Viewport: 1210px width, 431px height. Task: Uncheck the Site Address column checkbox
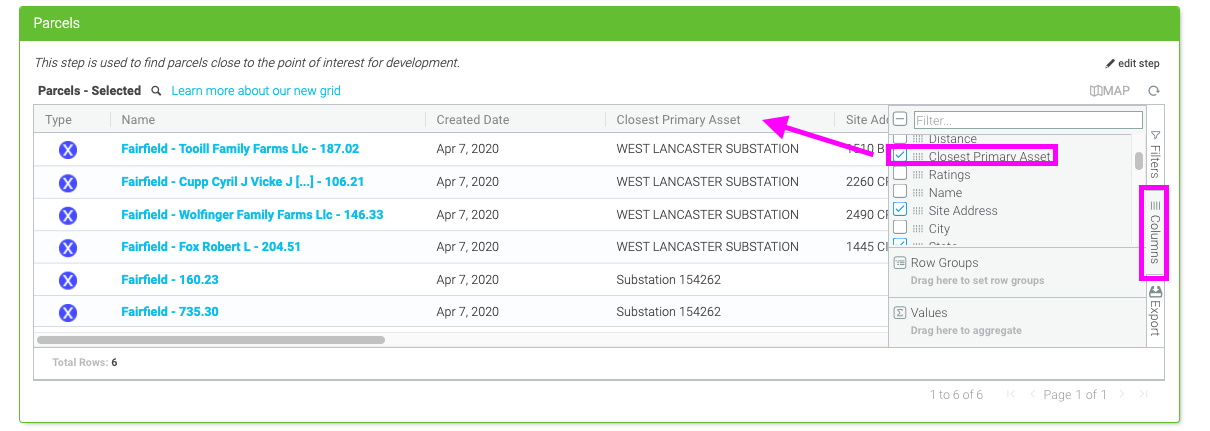point(900,210)
